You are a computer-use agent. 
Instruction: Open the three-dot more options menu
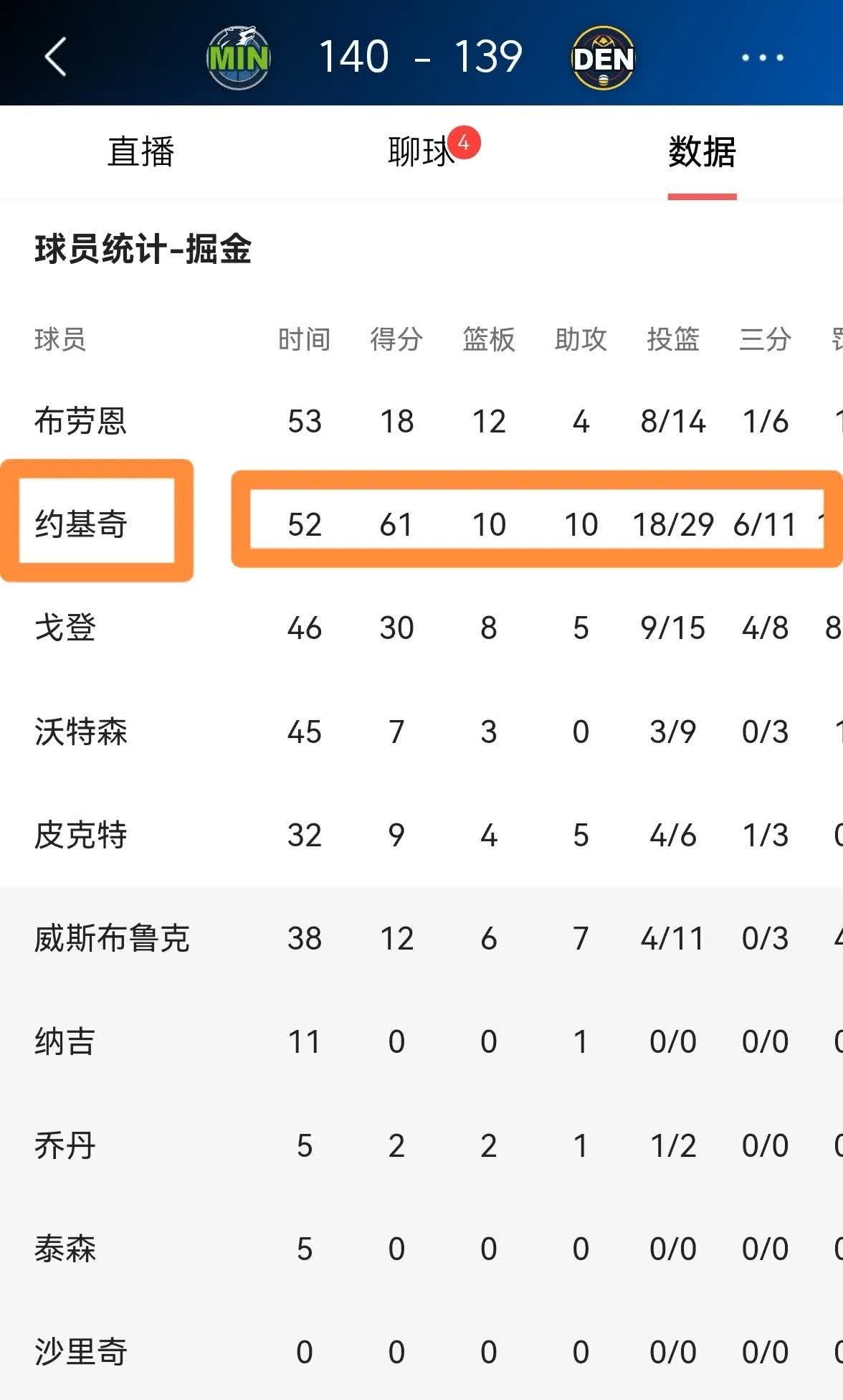763,57
